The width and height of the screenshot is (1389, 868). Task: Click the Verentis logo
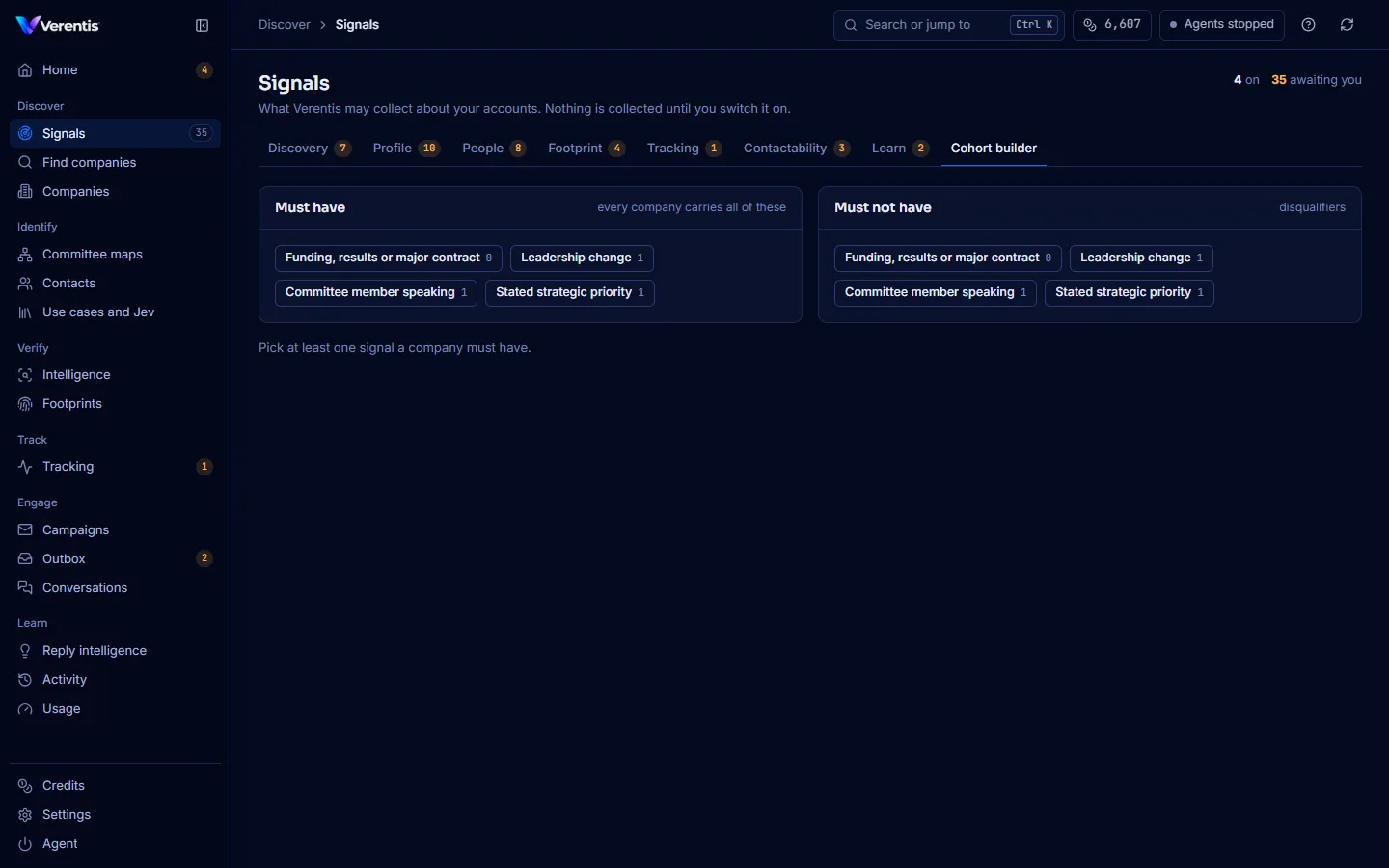(x=58, y=25)
